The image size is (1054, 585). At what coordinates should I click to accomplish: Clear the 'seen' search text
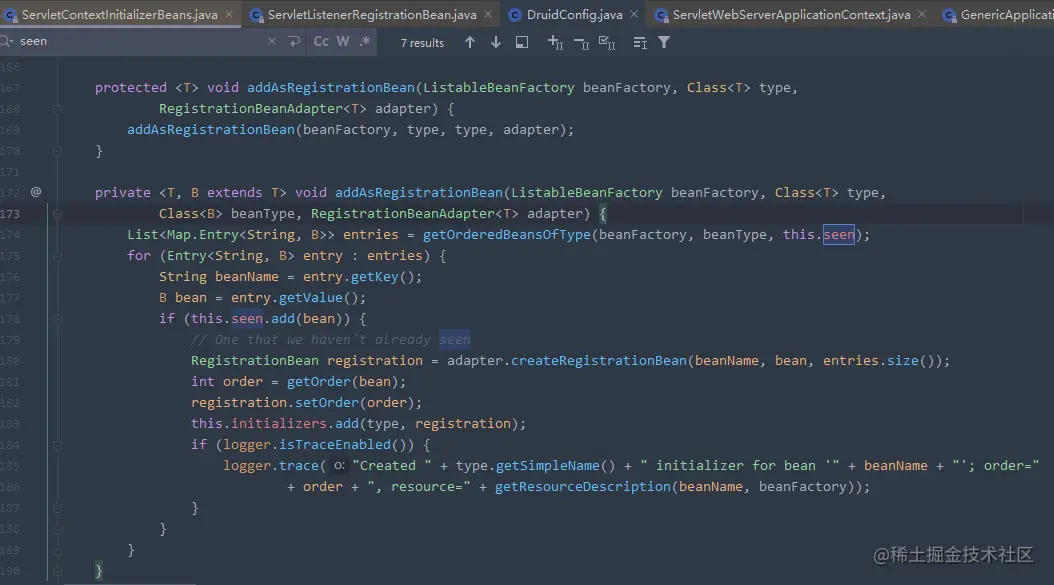tap(272, 42)
